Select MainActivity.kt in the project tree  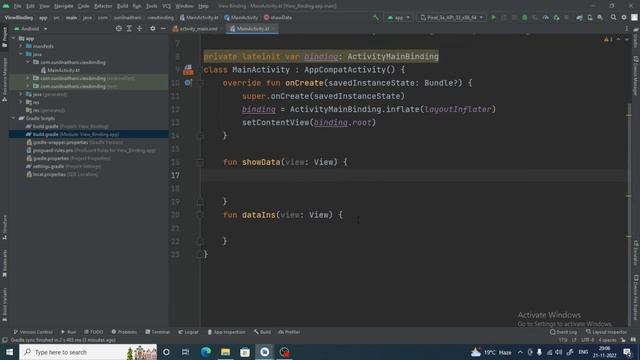tap(60, 70)
